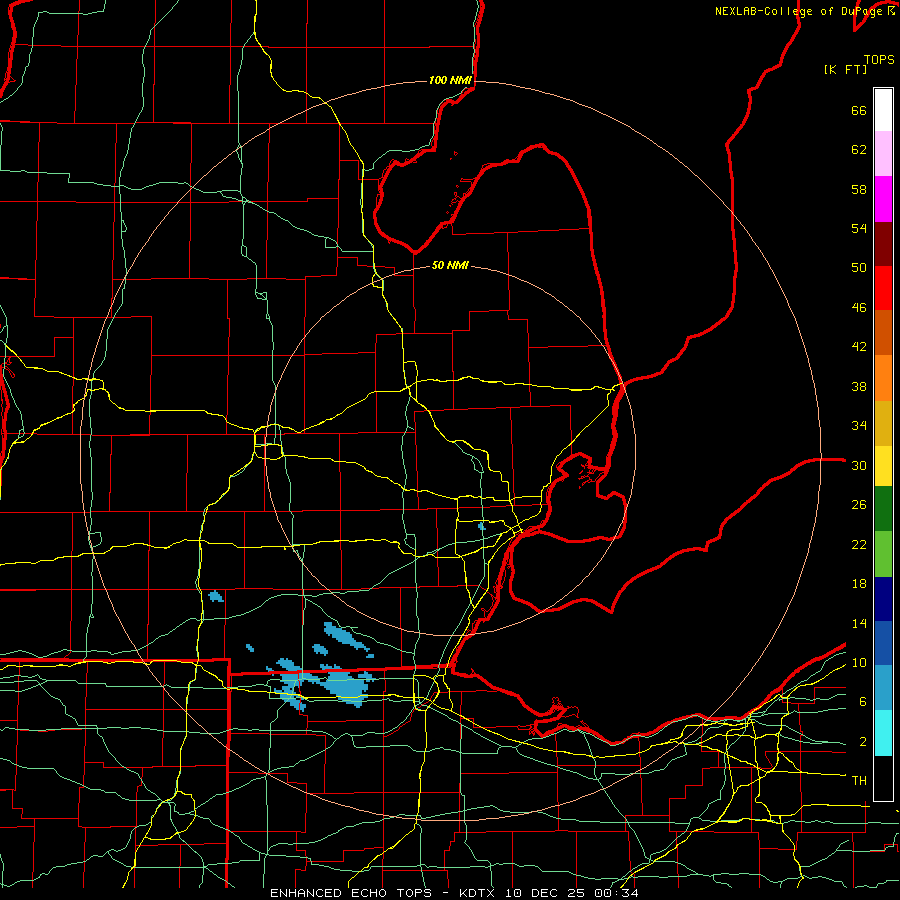Click the legend value "66"
The height and width of the screenshot is (900, 900).
coord(859,110)
